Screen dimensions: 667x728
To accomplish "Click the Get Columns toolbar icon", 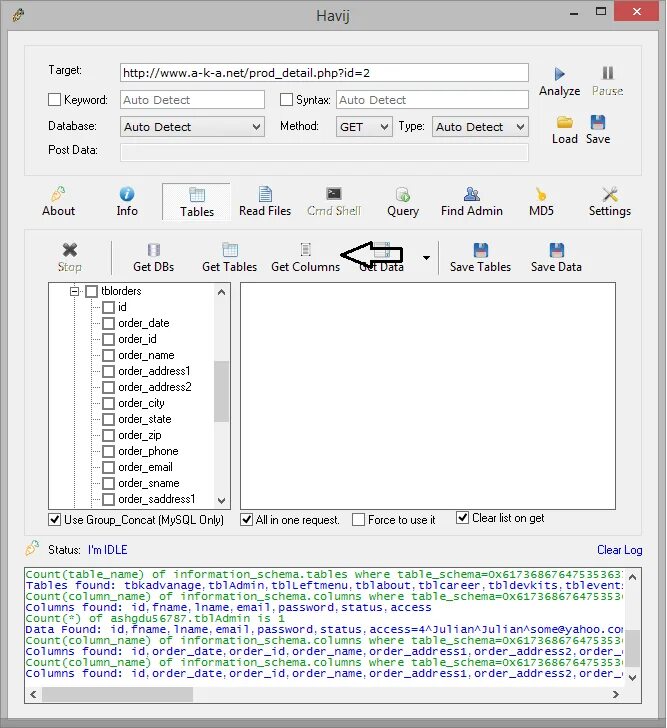I will coord(305,250).
